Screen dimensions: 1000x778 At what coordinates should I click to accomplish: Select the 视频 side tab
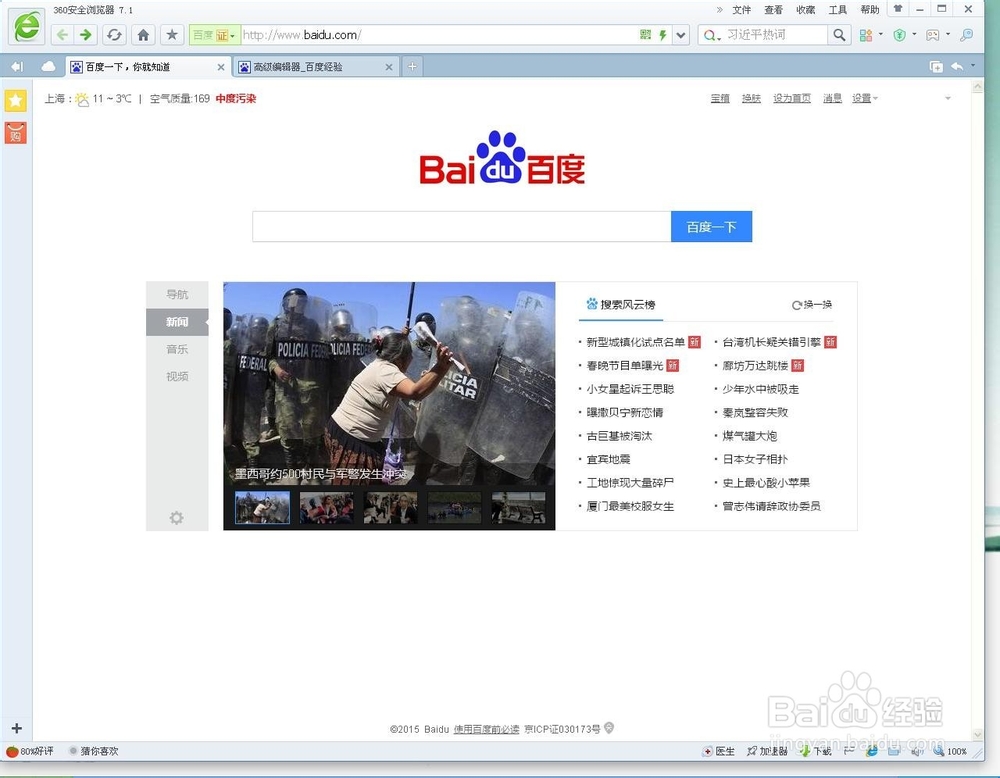click(177, 377)
